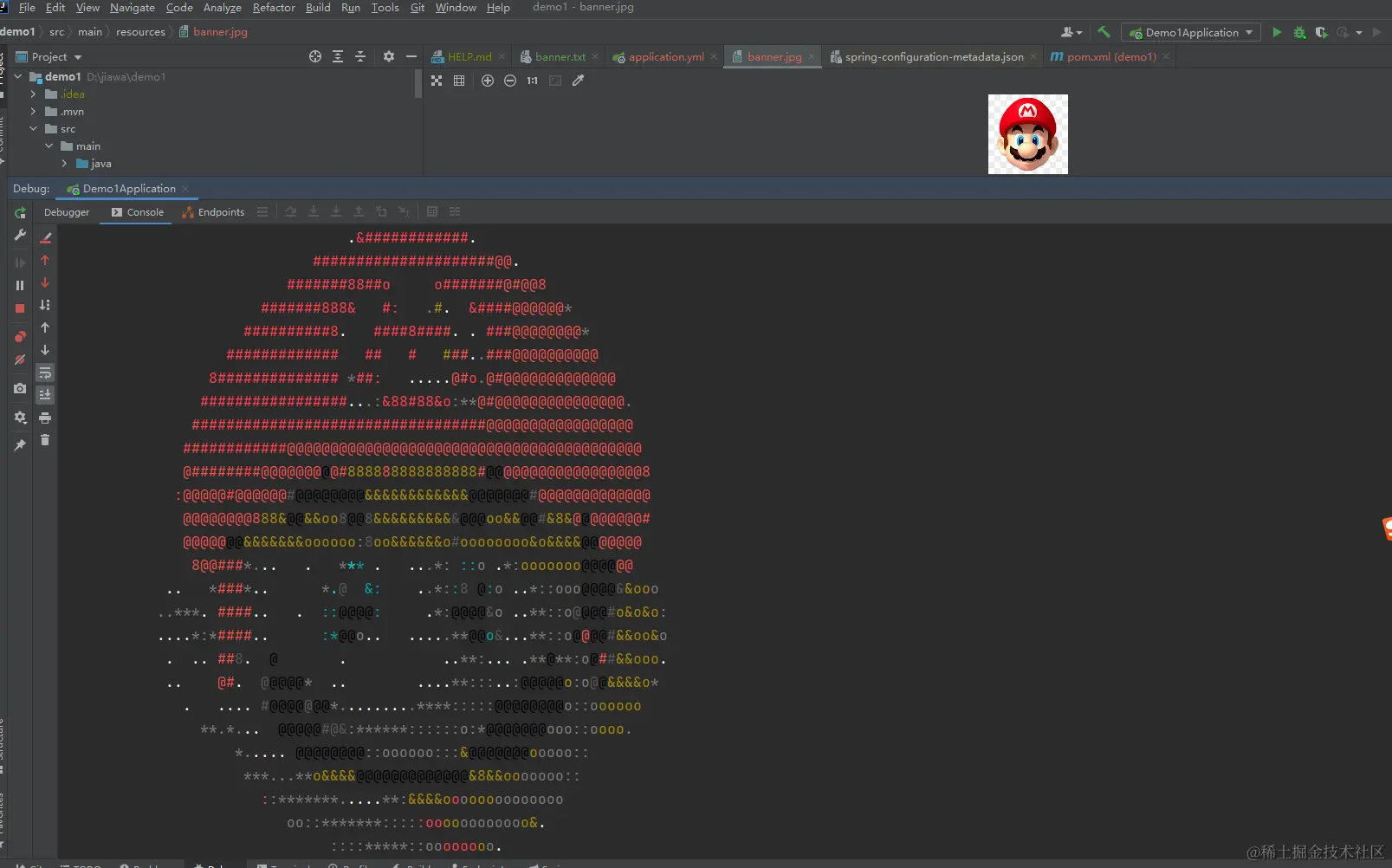Select the Demo1Application debug session tab
The height and width of the screenshot is (868, 1392).
coord(128,189)
